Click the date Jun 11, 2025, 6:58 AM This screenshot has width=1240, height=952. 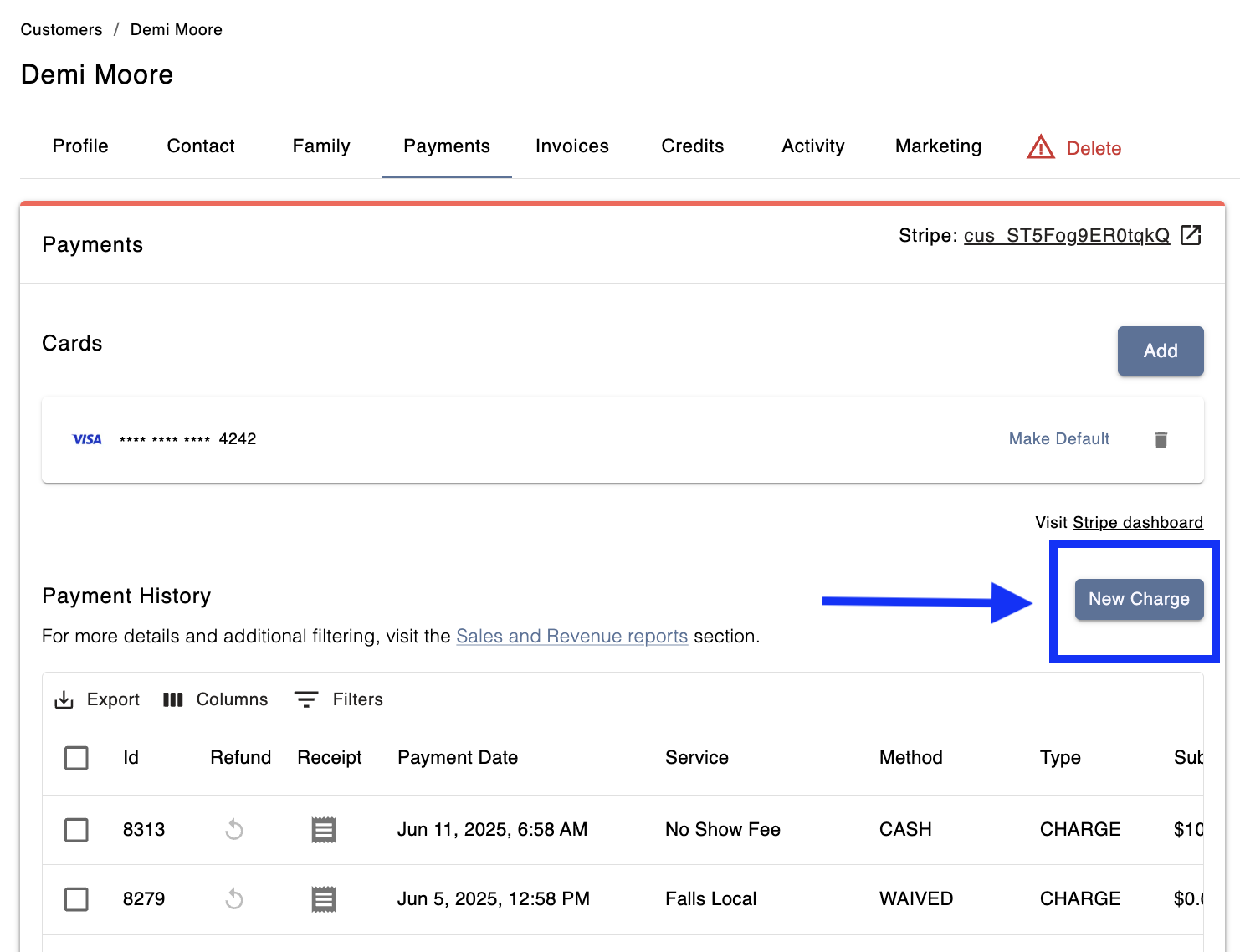[493, 830]
